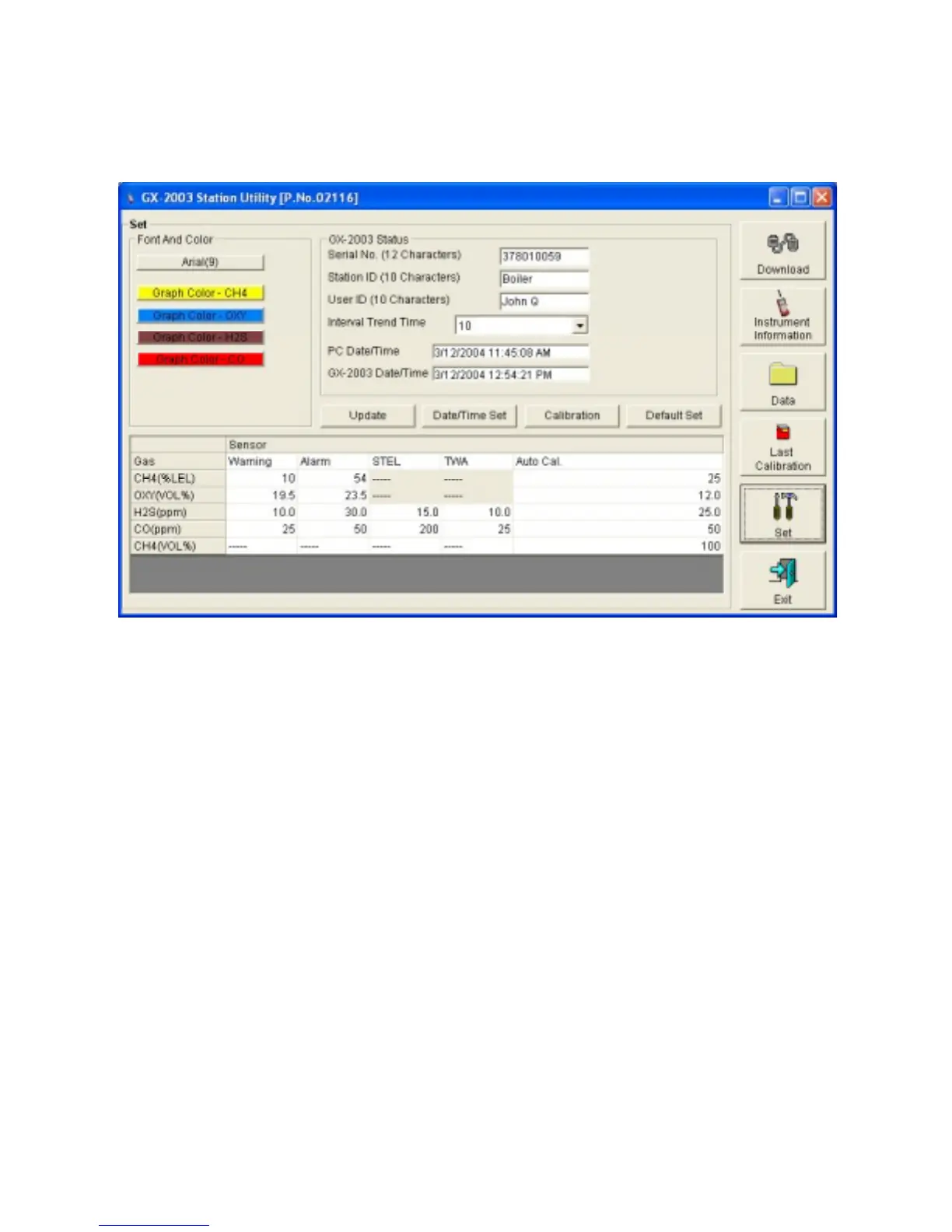952x1232 pixels.
Task: Change the red CO graph color
Action: point(201,359)
